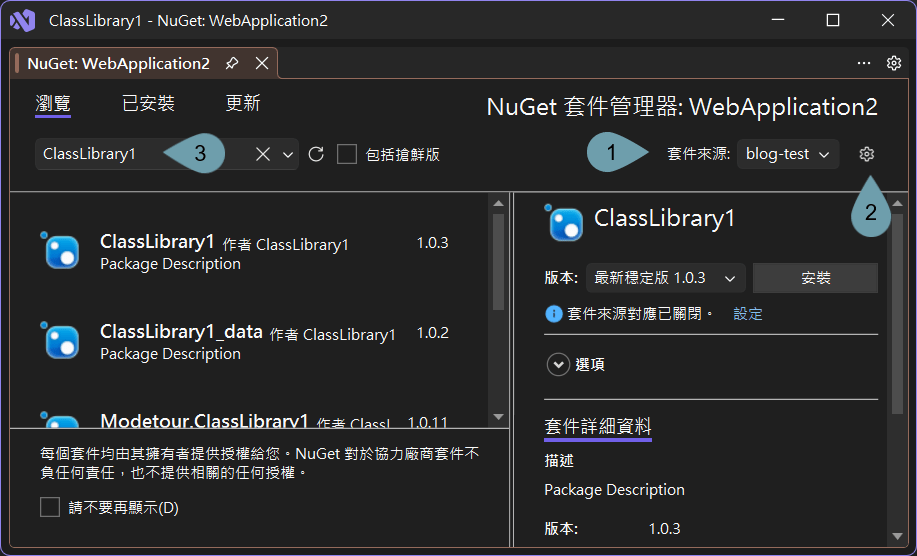Close the NuGet WebApplication2 document tab

coord(262,63)
